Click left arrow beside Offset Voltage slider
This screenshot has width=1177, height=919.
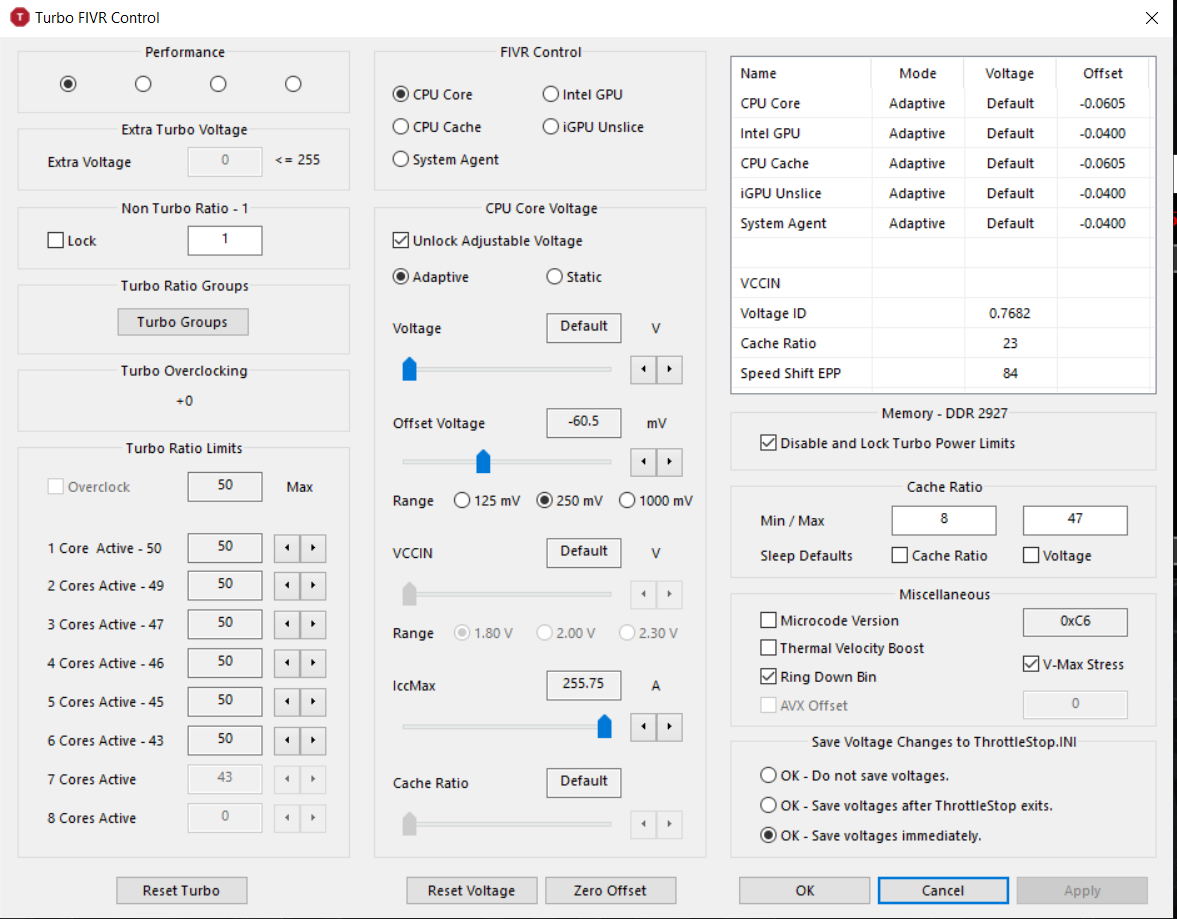click(x=643, y=463)
